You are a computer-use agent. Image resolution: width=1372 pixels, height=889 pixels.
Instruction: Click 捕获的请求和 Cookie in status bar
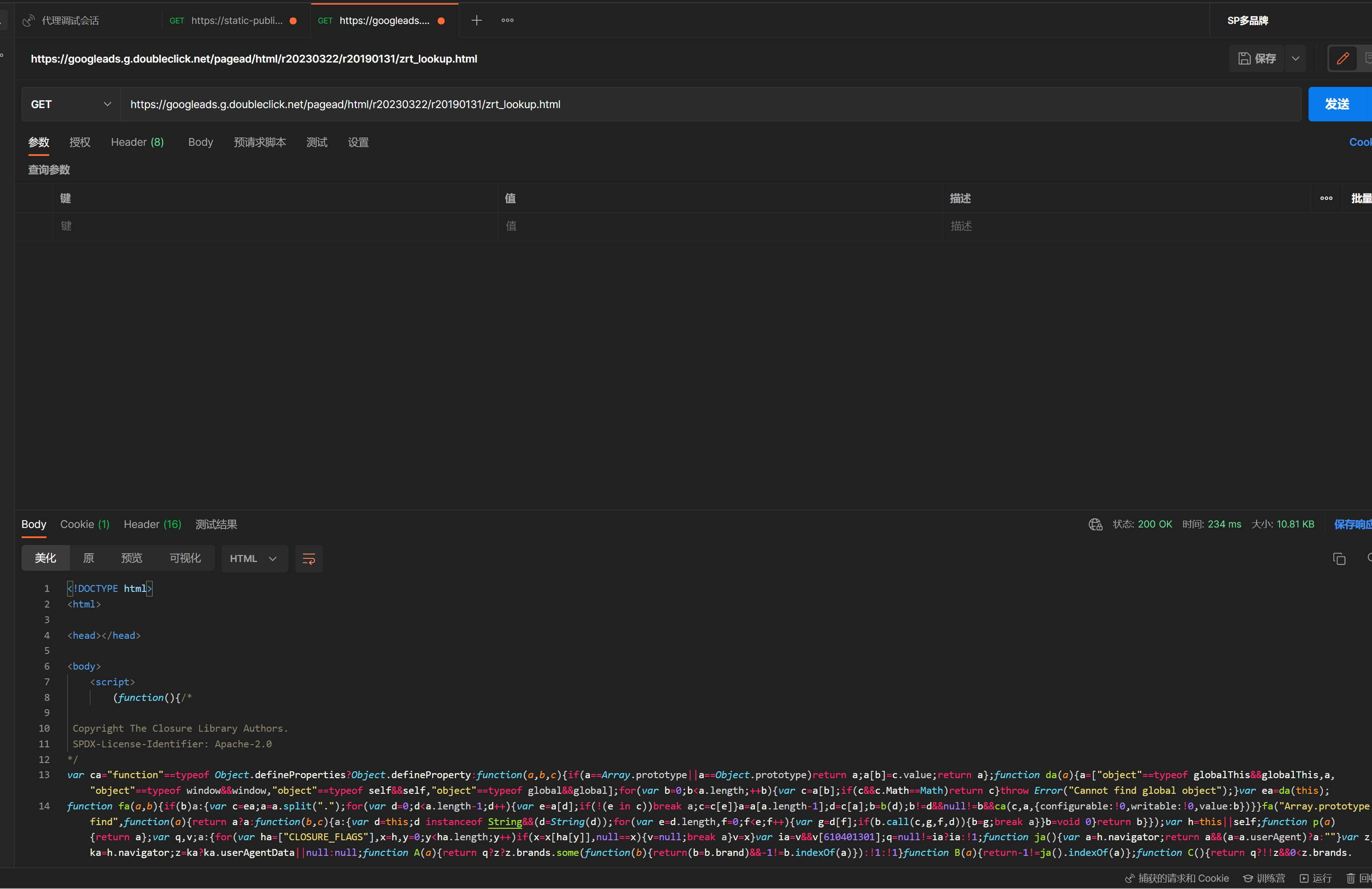(x=1177, y=878)
